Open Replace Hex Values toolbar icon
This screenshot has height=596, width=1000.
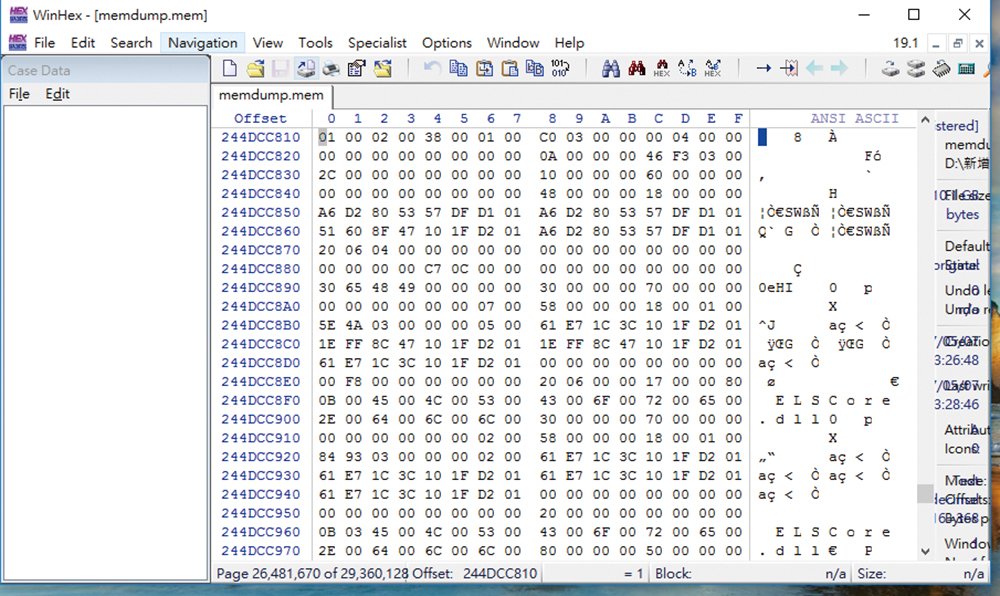pyautogui.click(x=712, y=68)
